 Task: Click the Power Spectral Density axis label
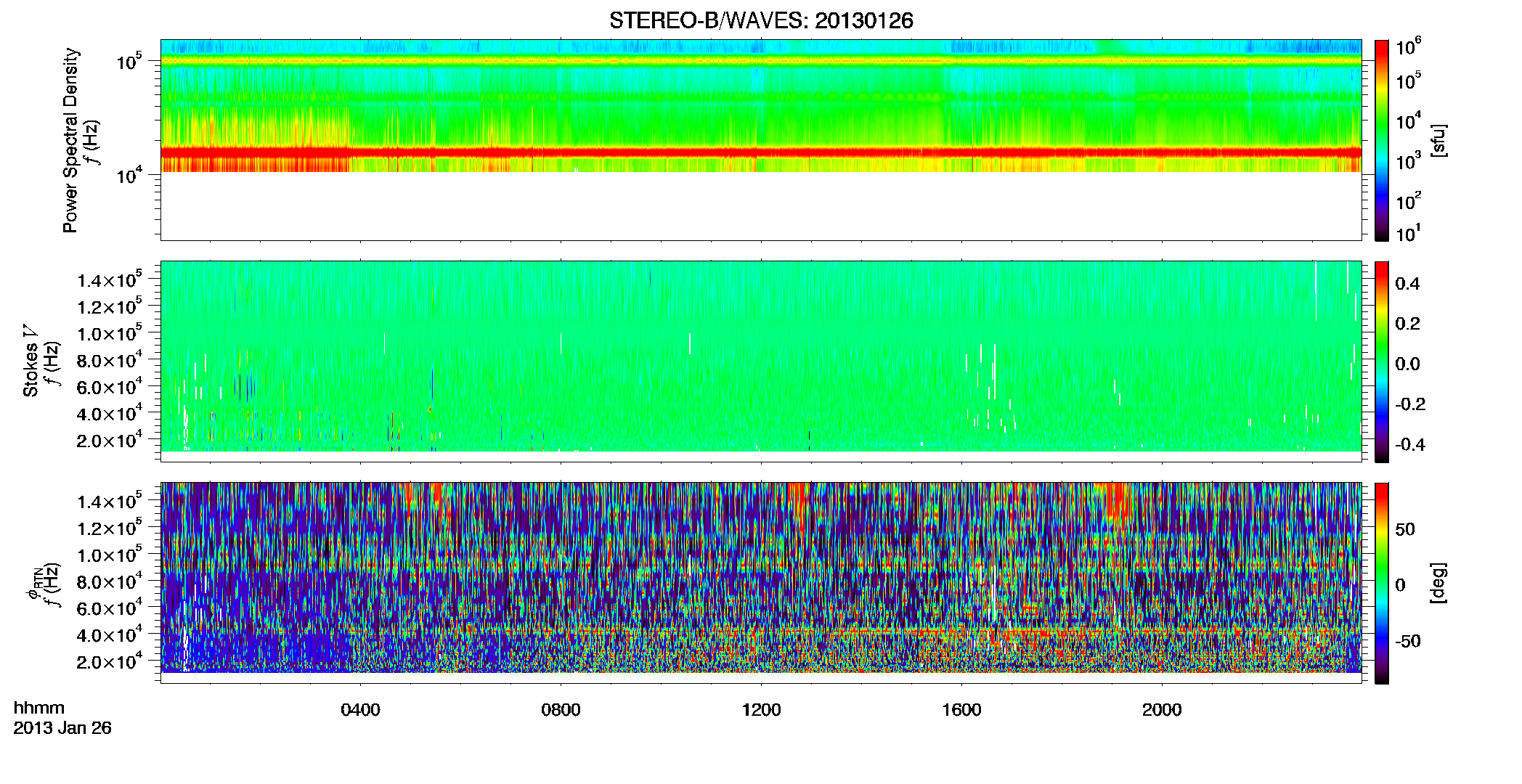(x=70, y=140)
